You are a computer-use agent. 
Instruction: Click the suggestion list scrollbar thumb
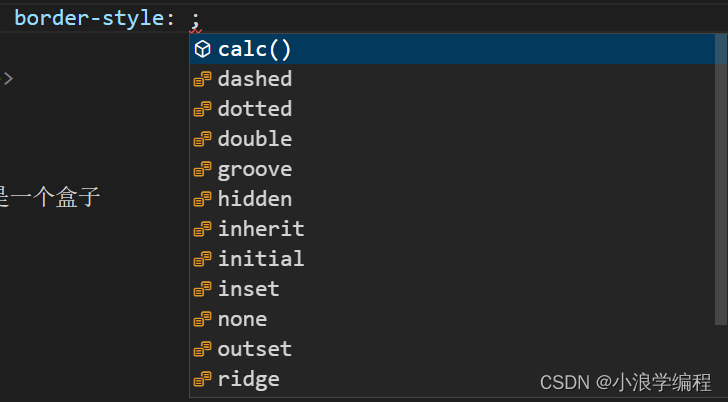(x=721, y=179)
